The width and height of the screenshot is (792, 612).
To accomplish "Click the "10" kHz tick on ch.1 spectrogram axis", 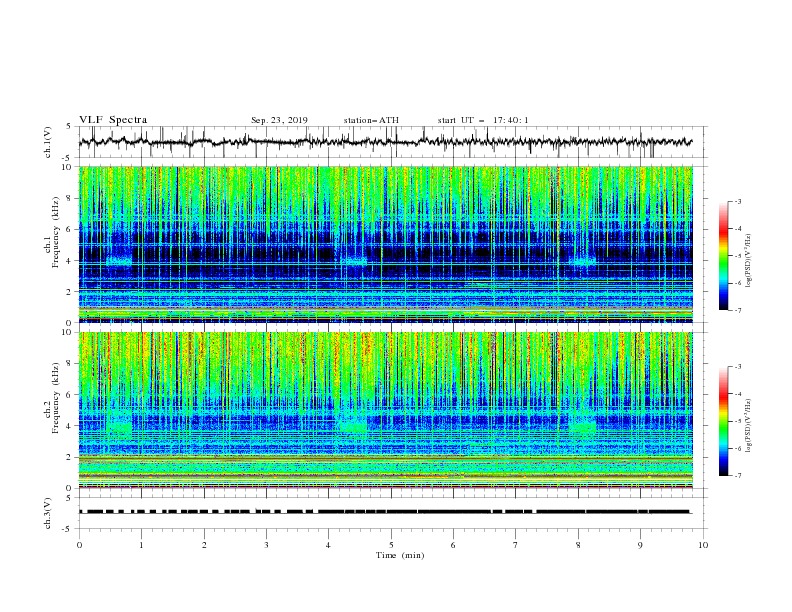I will click(x=69, y=167).
